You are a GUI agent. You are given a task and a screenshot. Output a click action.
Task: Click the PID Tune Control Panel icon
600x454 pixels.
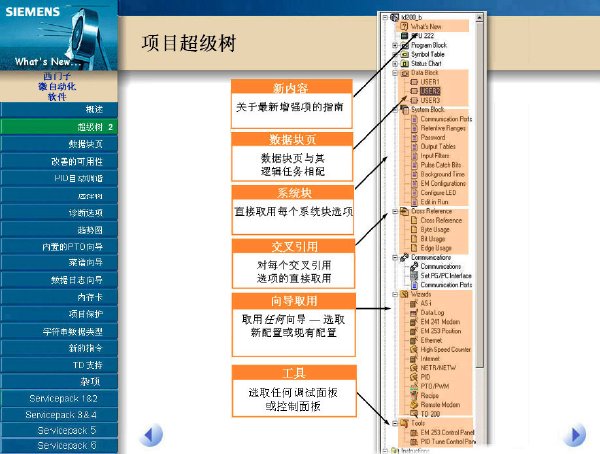point(414,442)
